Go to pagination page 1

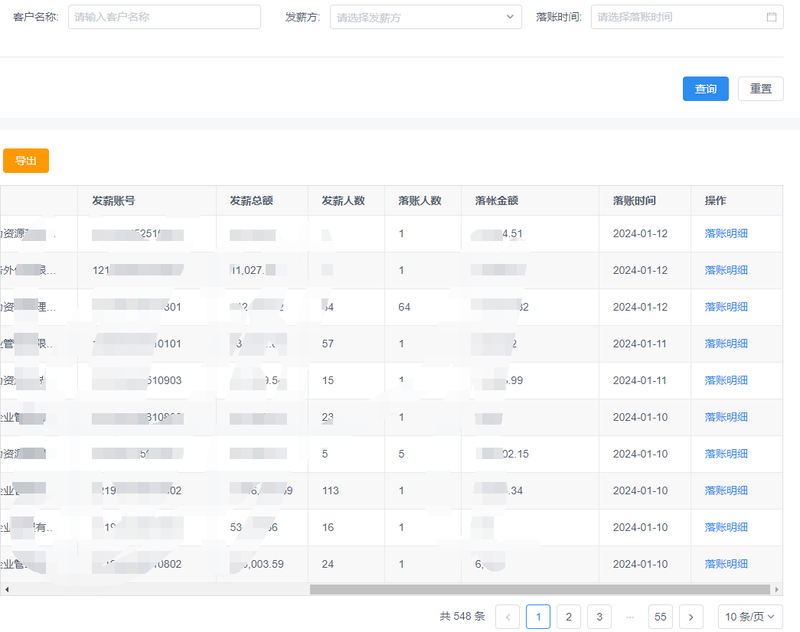point(538,617)
